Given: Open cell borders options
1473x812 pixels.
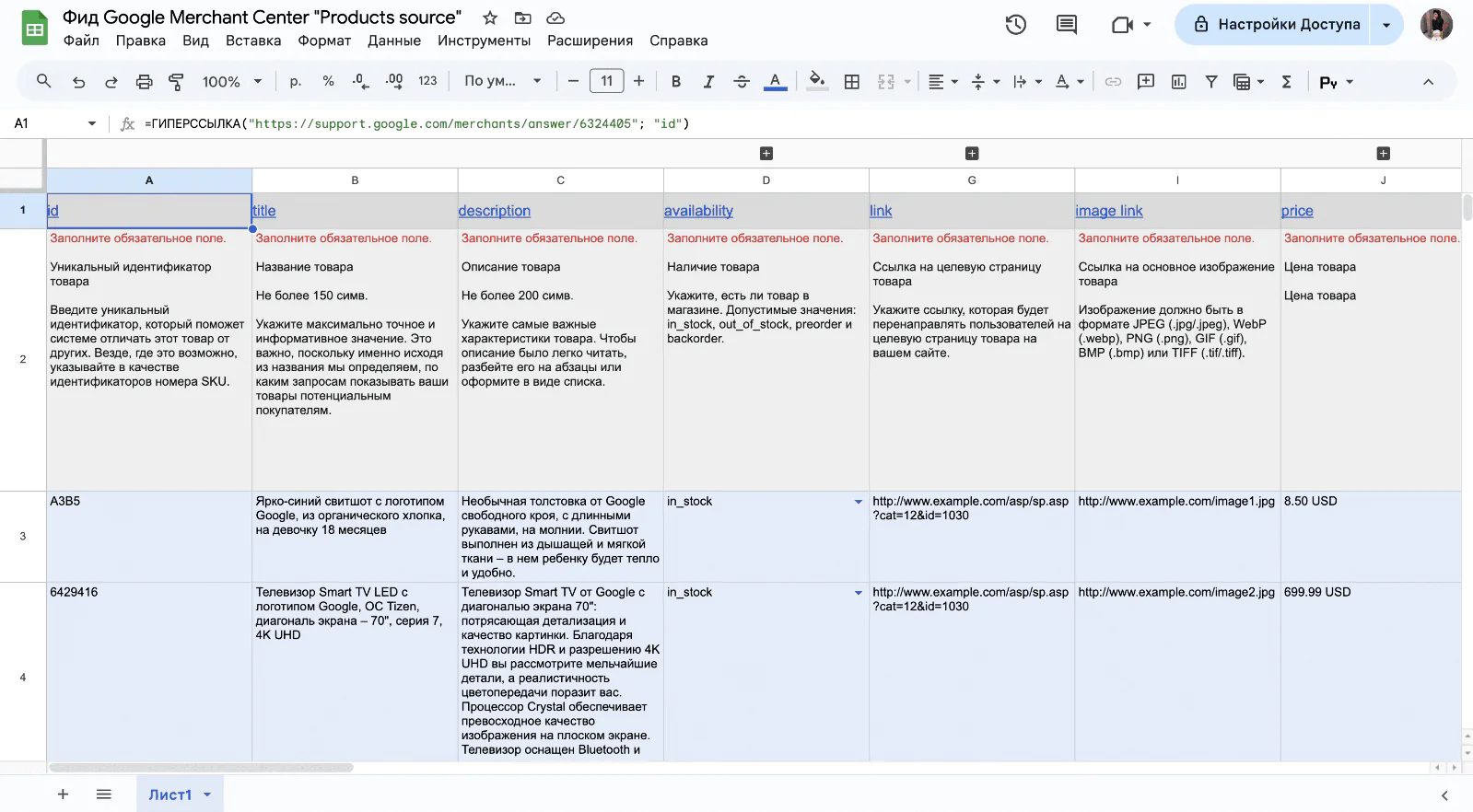Looking at the screenshot, I should [x=852, y=82].
